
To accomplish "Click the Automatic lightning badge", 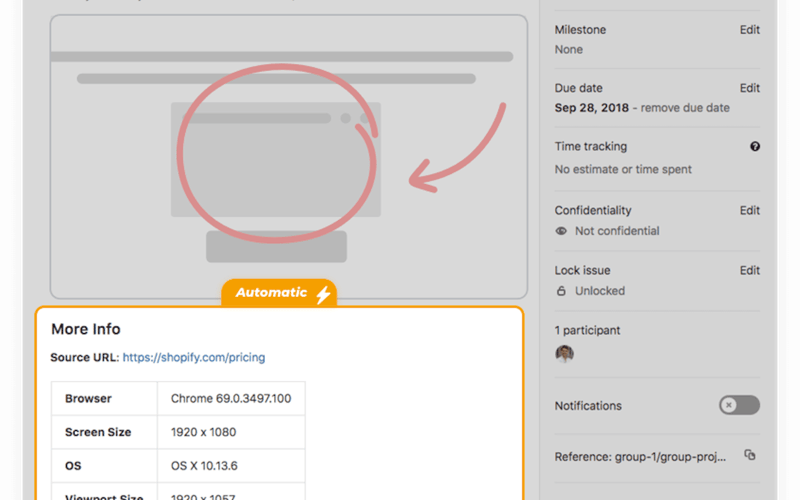I will pyautogui.click(x=279, y=293).
